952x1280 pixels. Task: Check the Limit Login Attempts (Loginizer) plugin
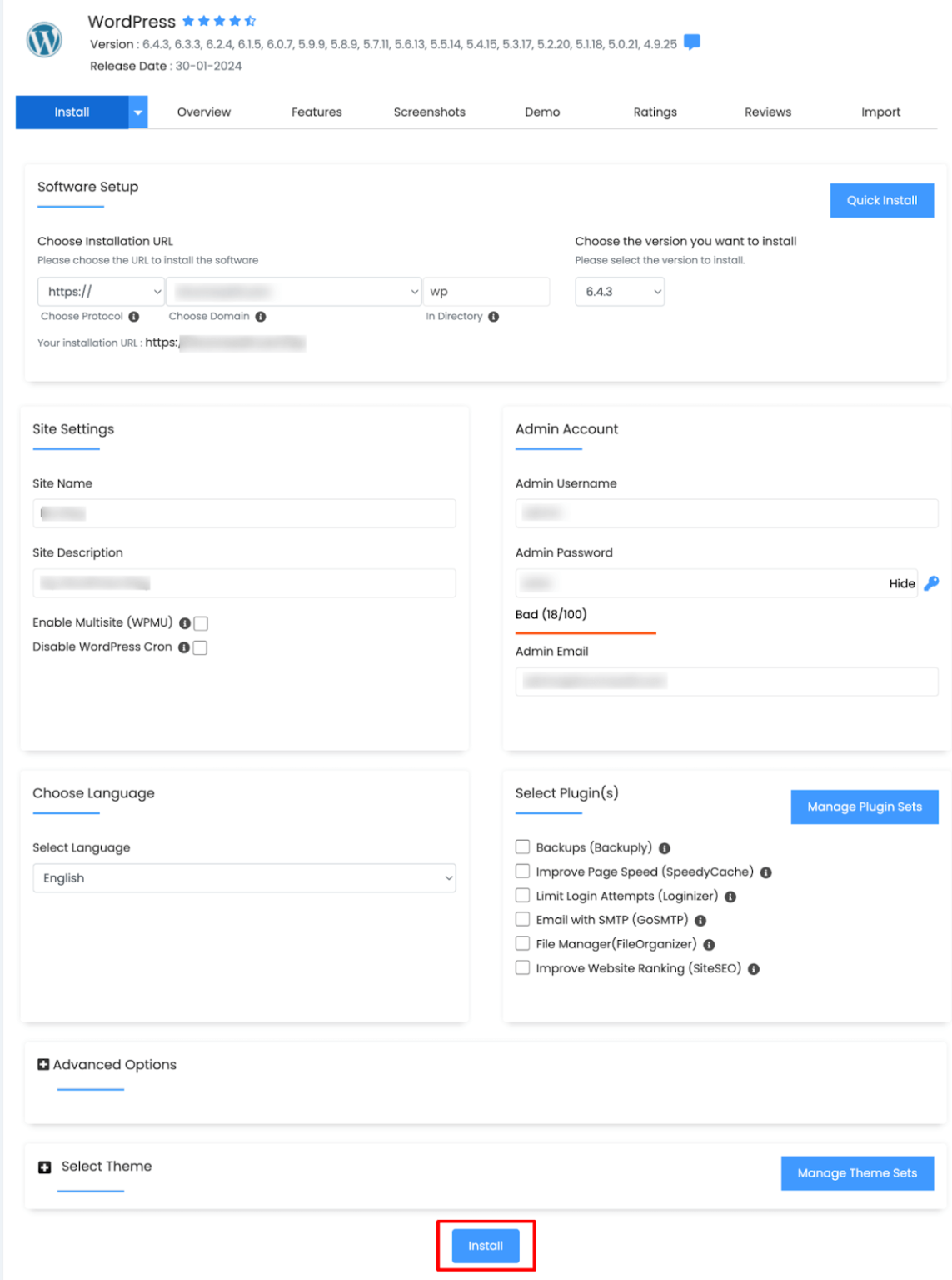click(523, 896)
